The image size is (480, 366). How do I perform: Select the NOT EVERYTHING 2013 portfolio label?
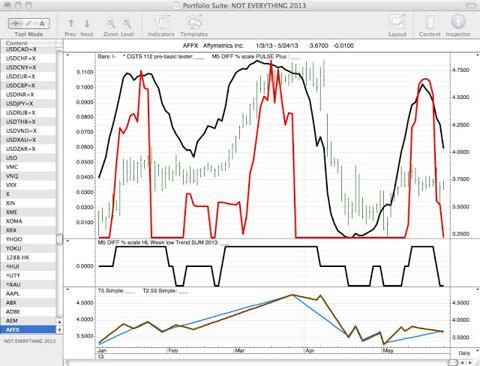tap(30, 341)
